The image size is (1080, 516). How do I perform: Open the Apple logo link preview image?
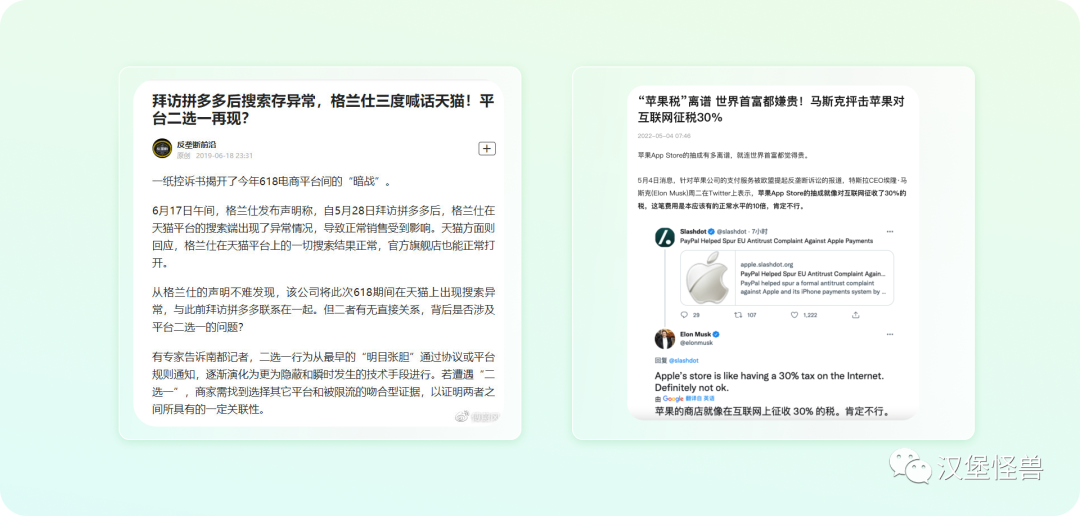[707, 278]
